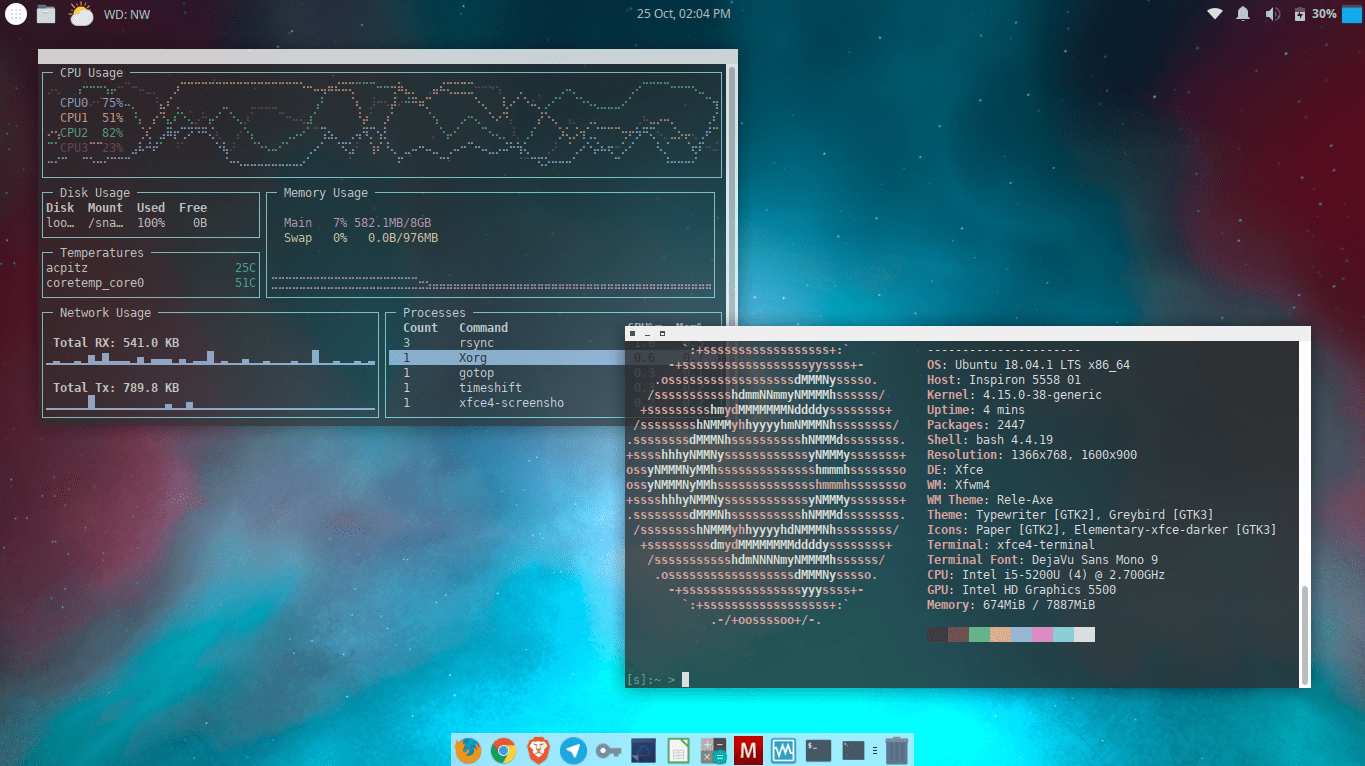Open the KeePass password manager
Screen dimensions: 1365x766
pos(607,750)
